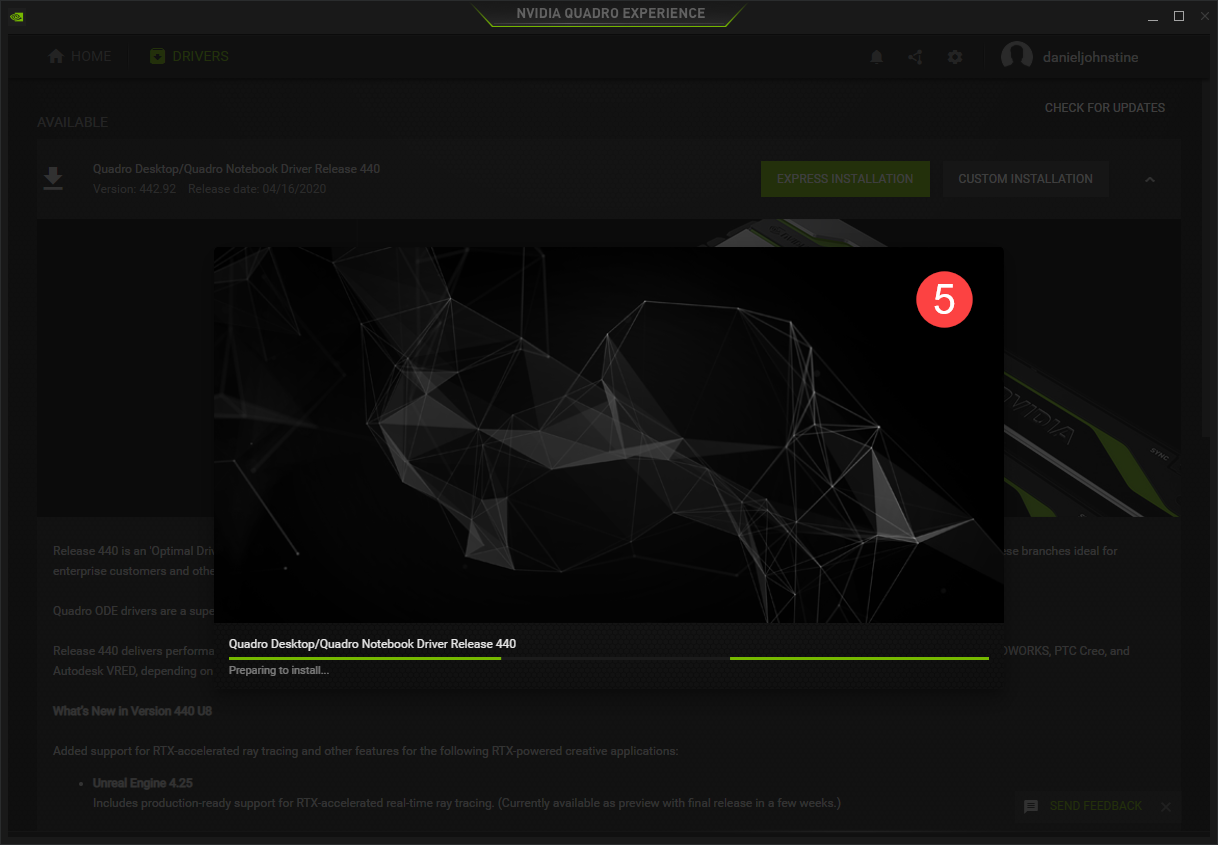
Task: Click the Send Feedback chat icon
Action: tap(1031, 806)
